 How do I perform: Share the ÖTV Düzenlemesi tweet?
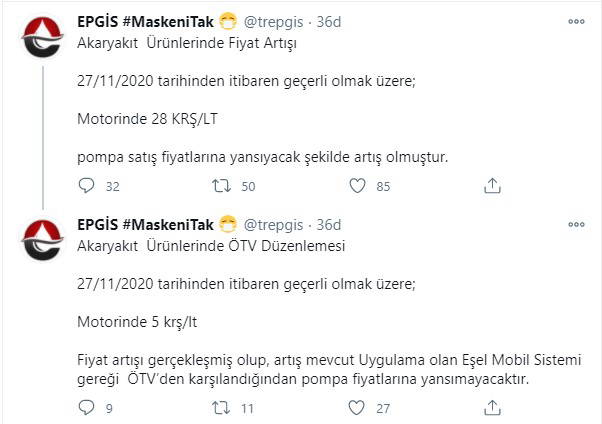pyautogui.click(x=492, y=407)
